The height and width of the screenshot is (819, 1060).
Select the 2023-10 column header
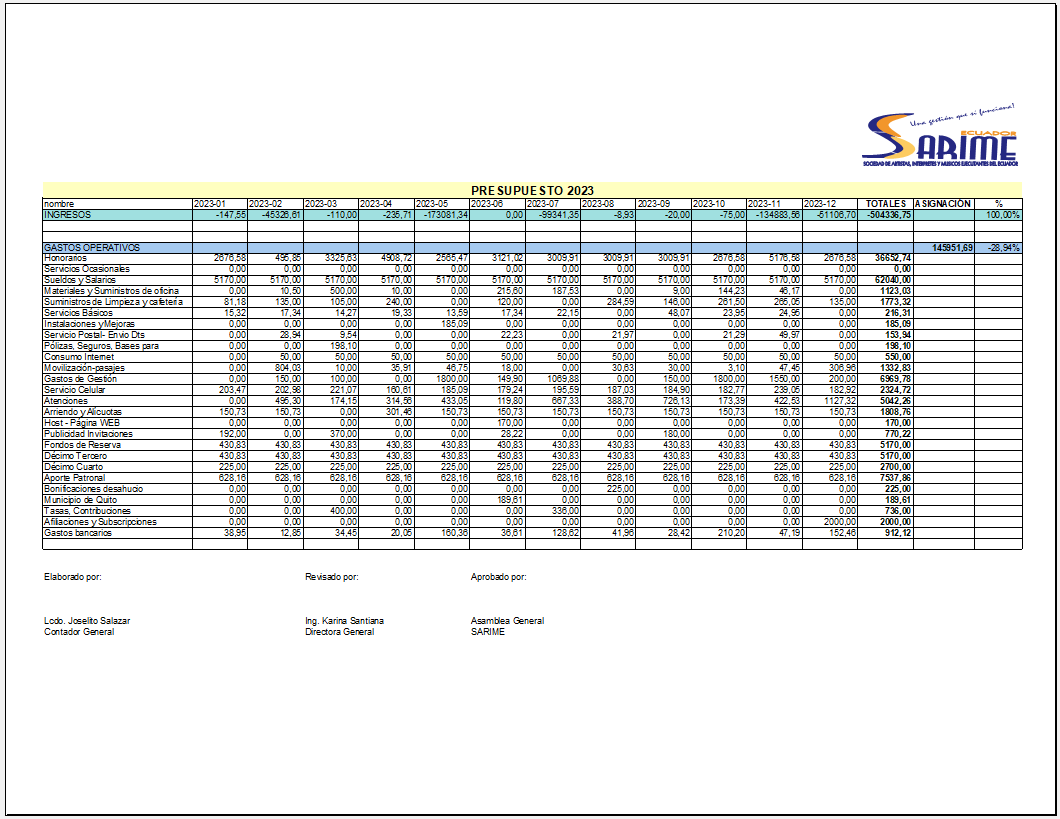[x=709, y=204]
